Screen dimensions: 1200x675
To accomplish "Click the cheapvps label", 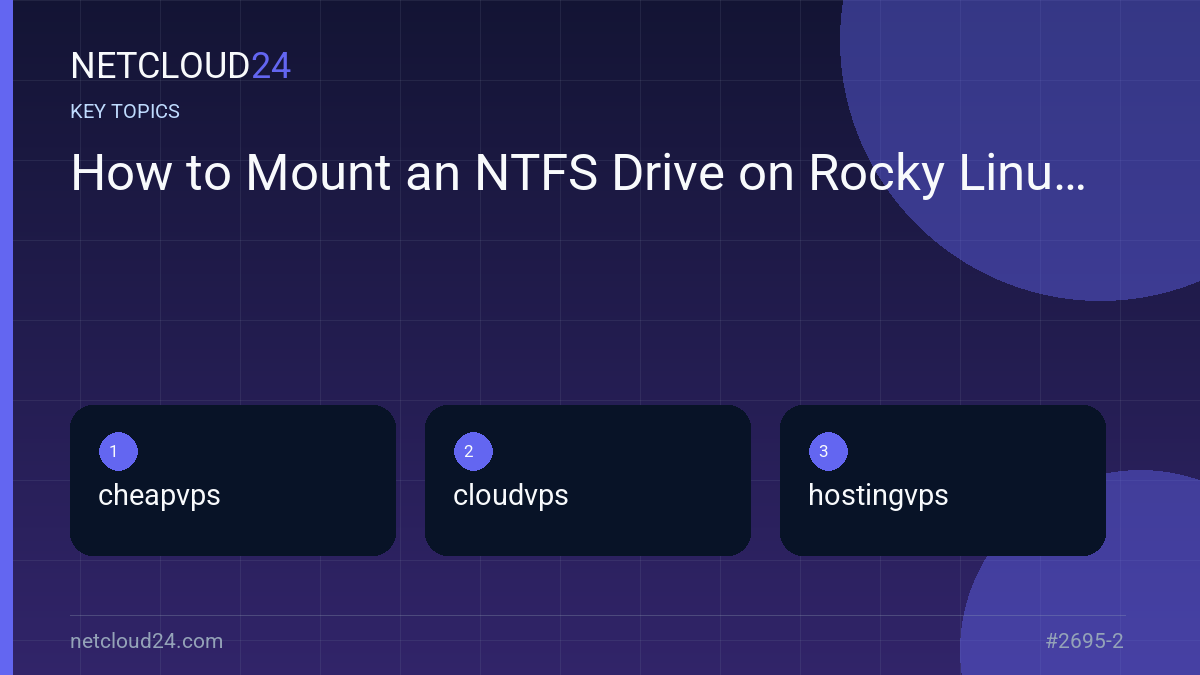I will [x=159, y=496].
